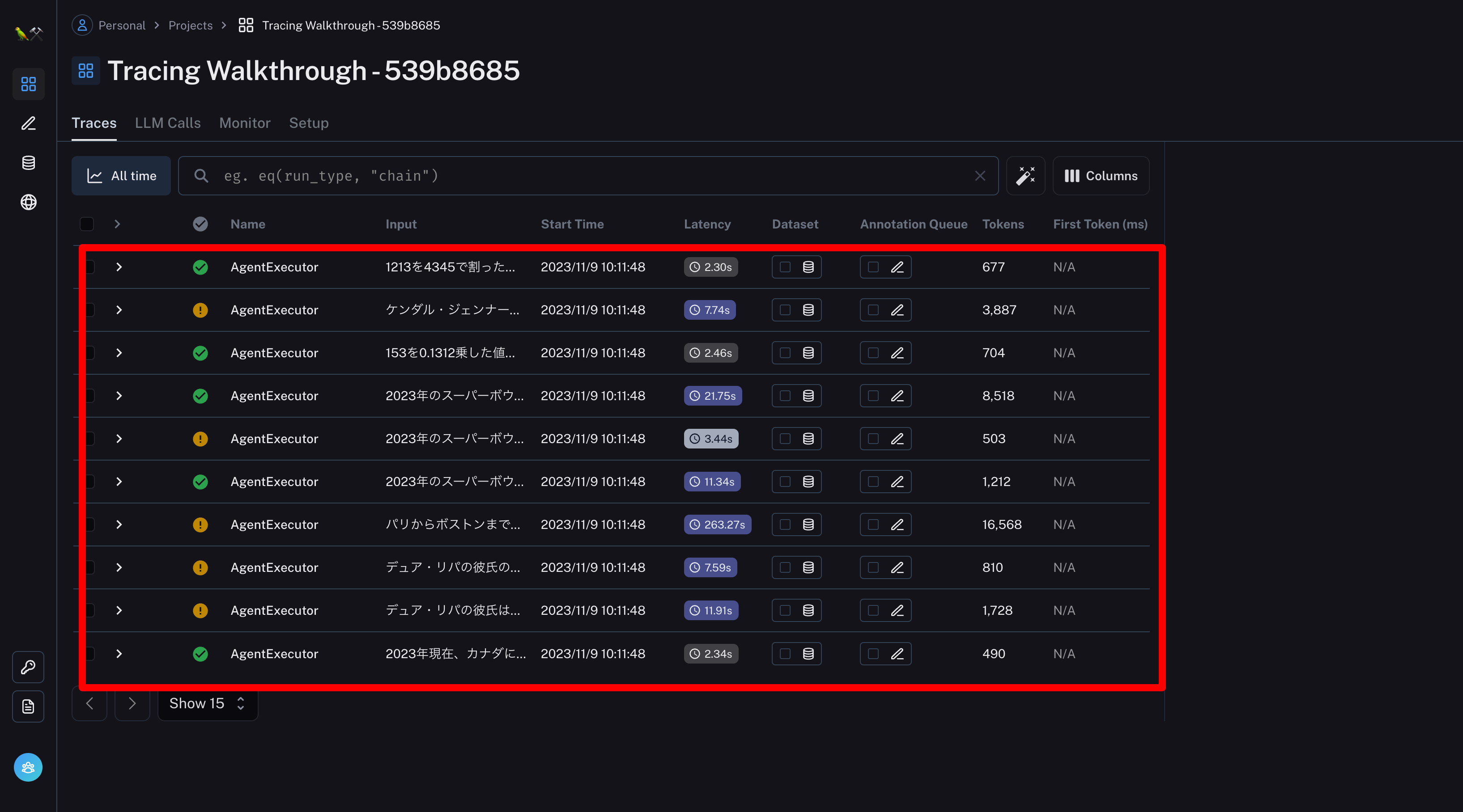The image size is (1463, 812).
Task: Go to the next page arrow
Action: 132,704
